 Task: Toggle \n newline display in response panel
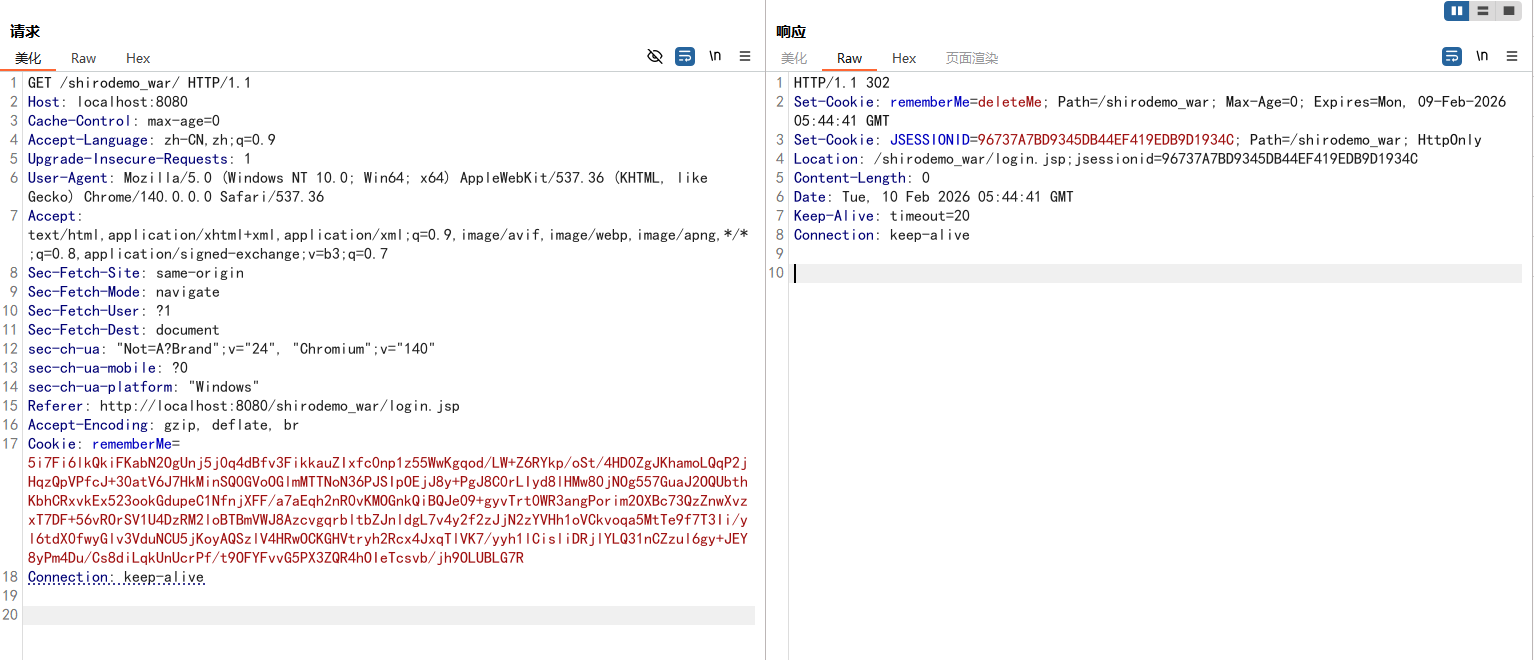tap(1481, 57)
